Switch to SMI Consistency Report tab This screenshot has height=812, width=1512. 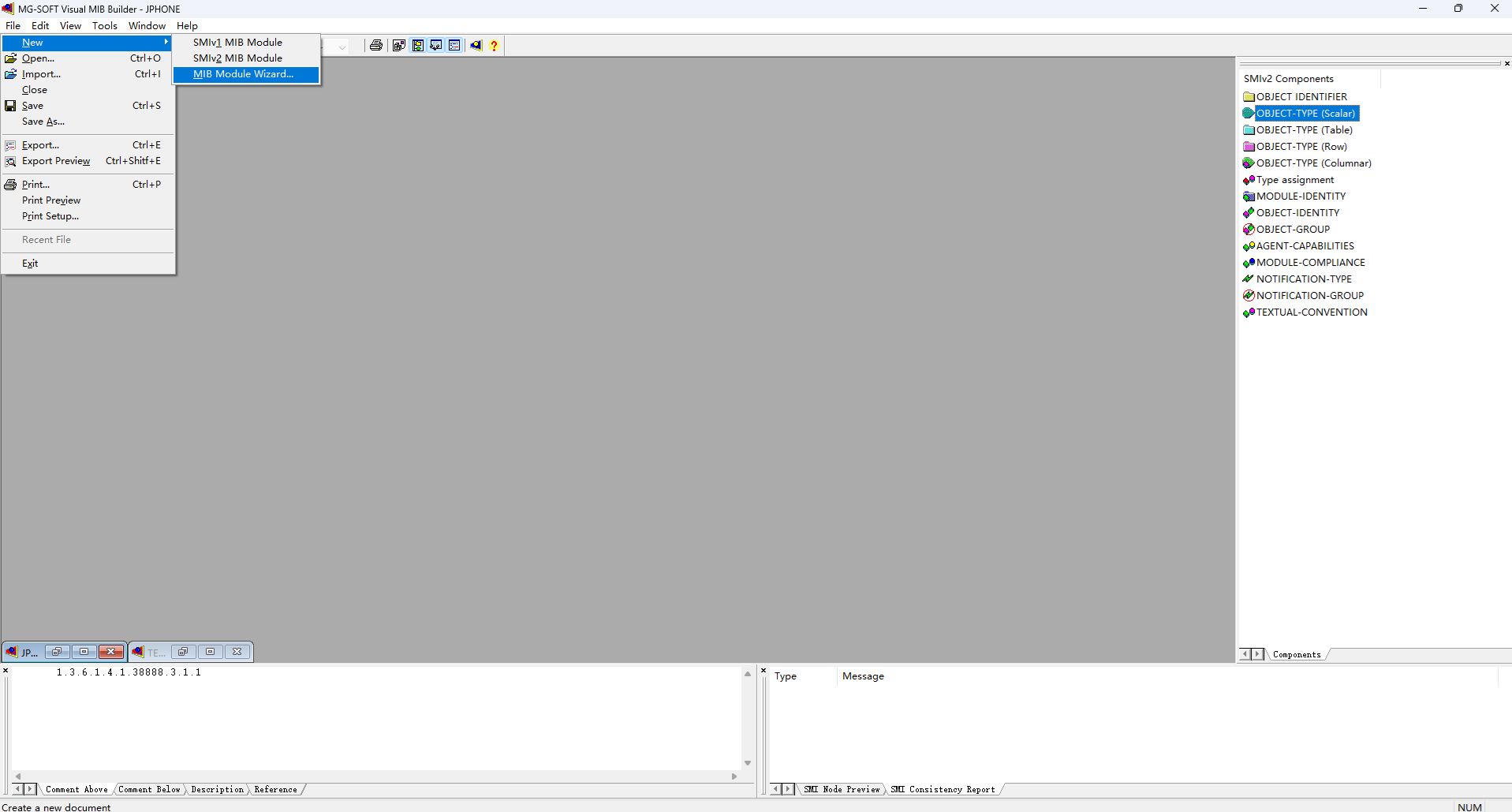[x=943, y=789]
